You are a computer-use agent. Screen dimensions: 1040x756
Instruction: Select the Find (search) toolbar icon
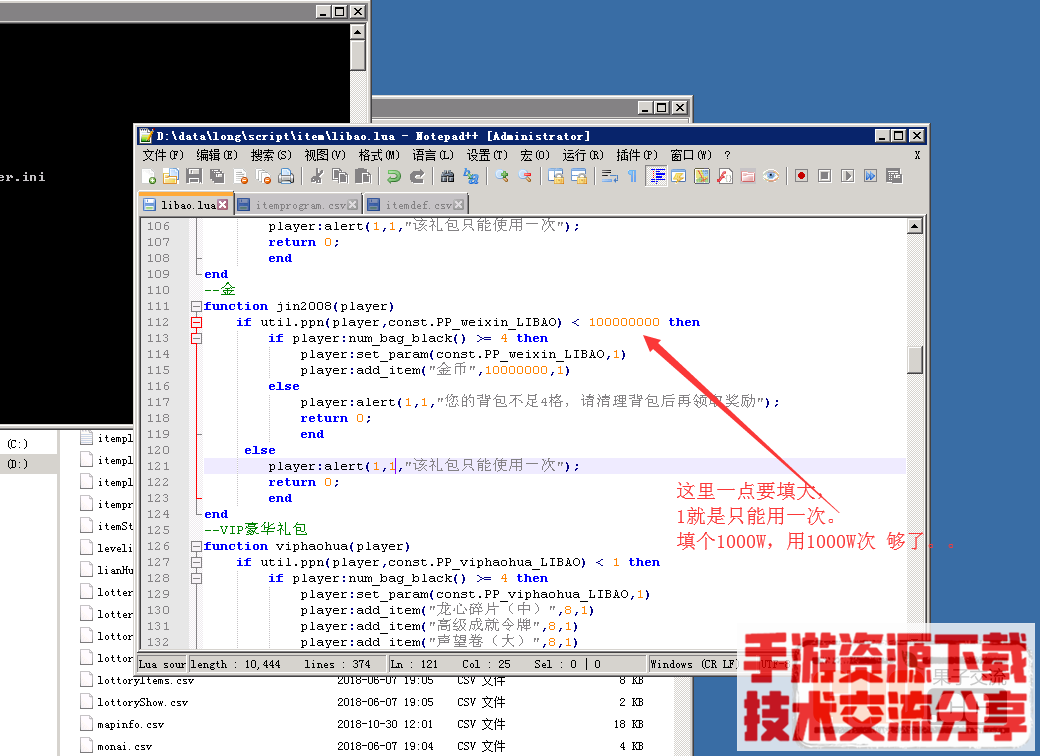(x=446, y=176)
